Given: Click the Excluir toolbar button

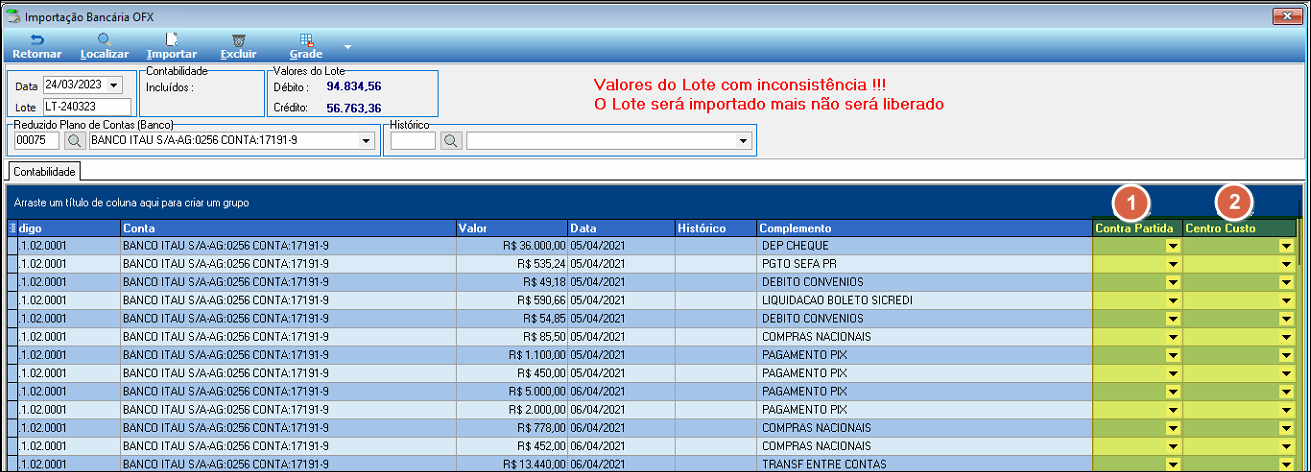Looking at the screenshot, I should click(x=238, y=46).
